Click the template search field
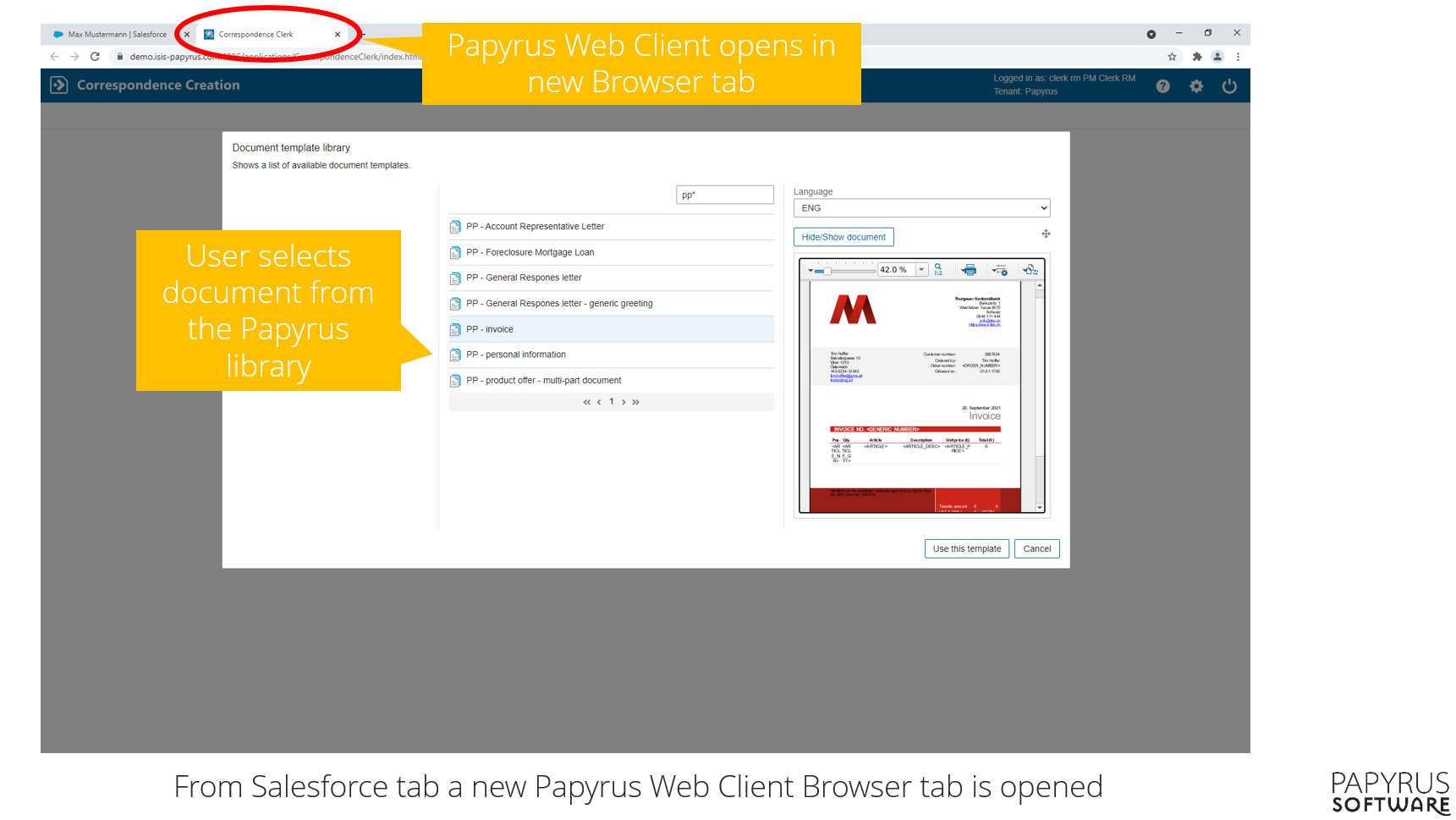Screen dimensions: 1456x820 pos(725,195)
